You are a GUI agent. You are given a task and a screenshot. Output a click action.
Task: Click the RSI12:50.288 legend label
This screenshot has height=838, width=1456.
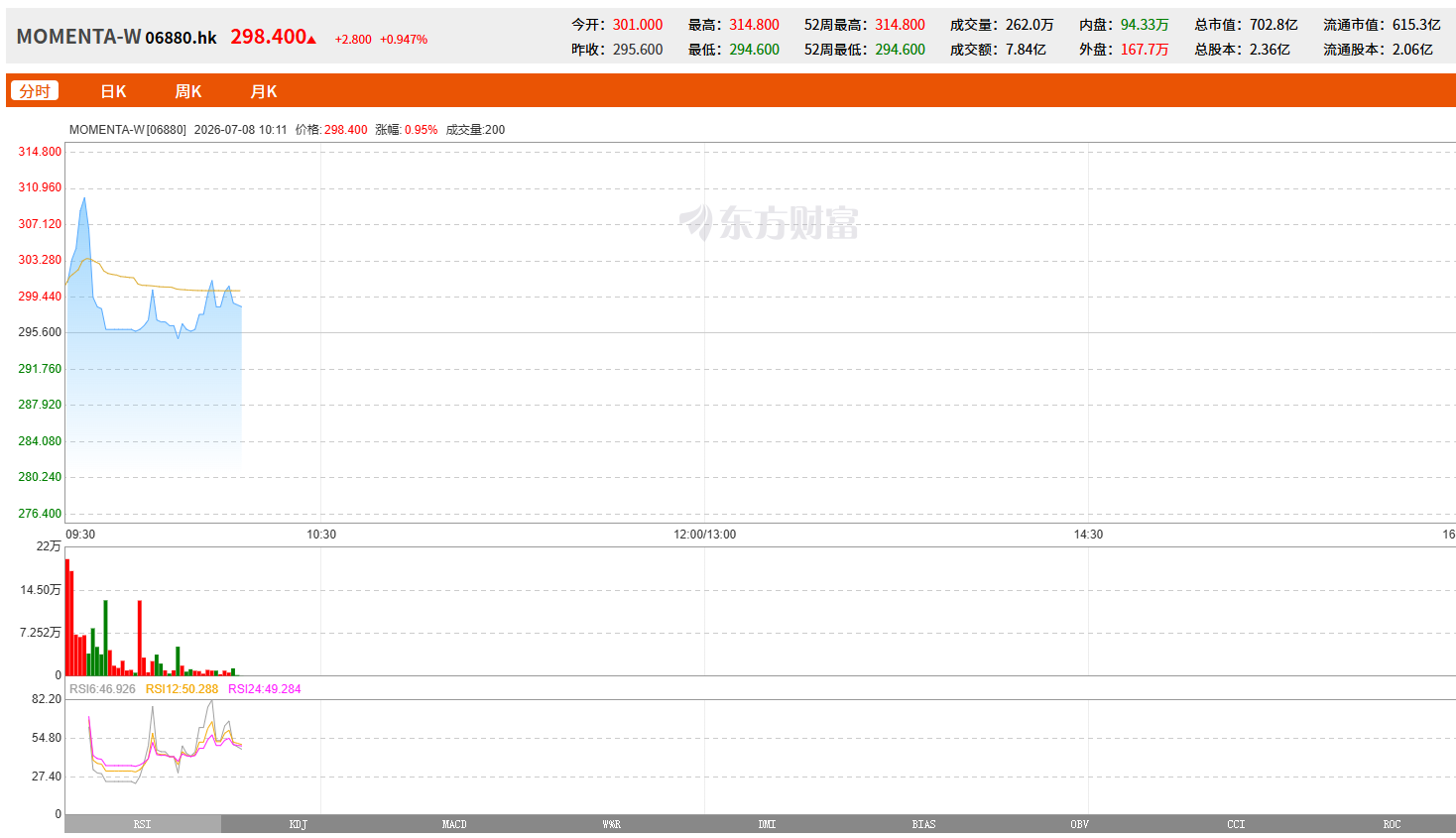[182, 689]
